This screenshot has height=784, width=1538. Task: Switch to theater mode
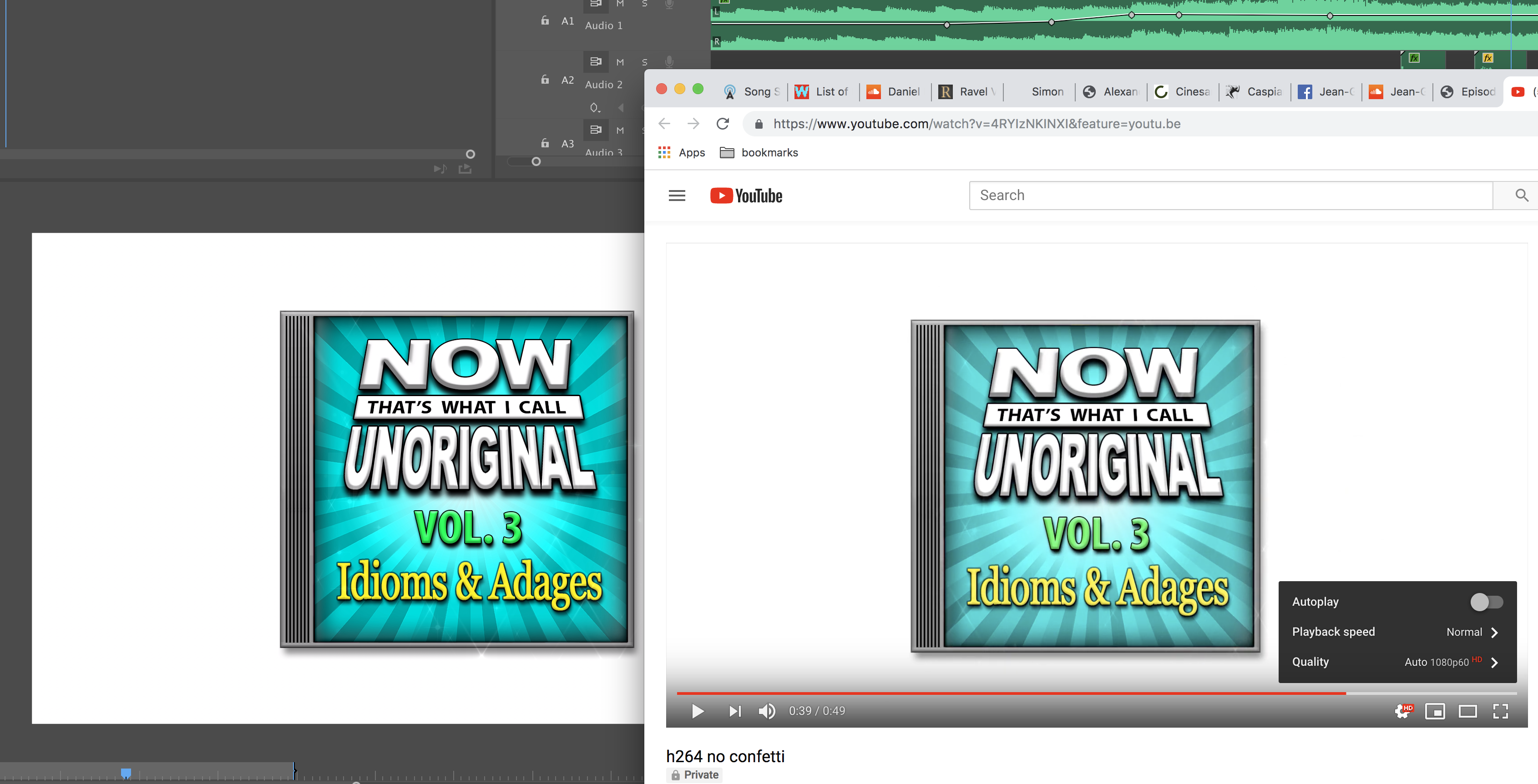(1467, 711)
